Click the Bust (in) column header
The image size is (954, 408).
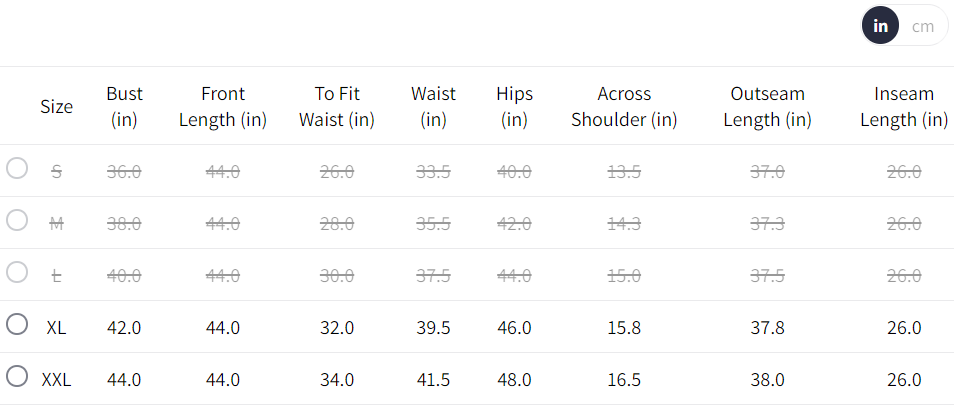pyautogui.click(x=124, y=106)
